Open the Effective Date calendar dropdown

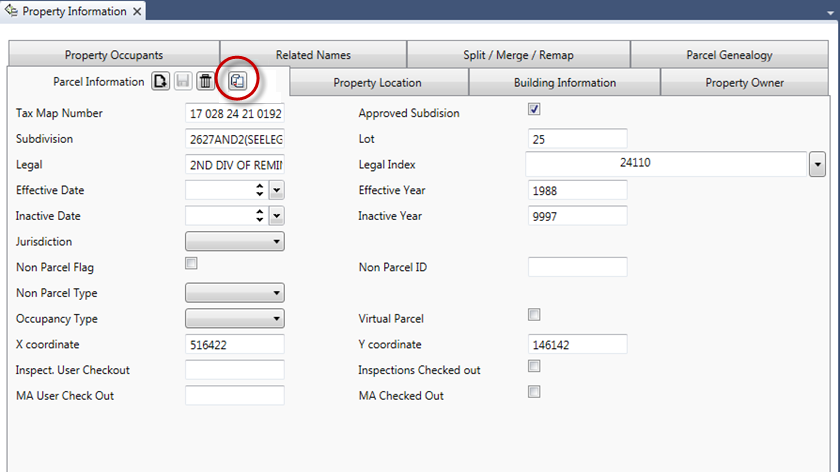[277, 189]
